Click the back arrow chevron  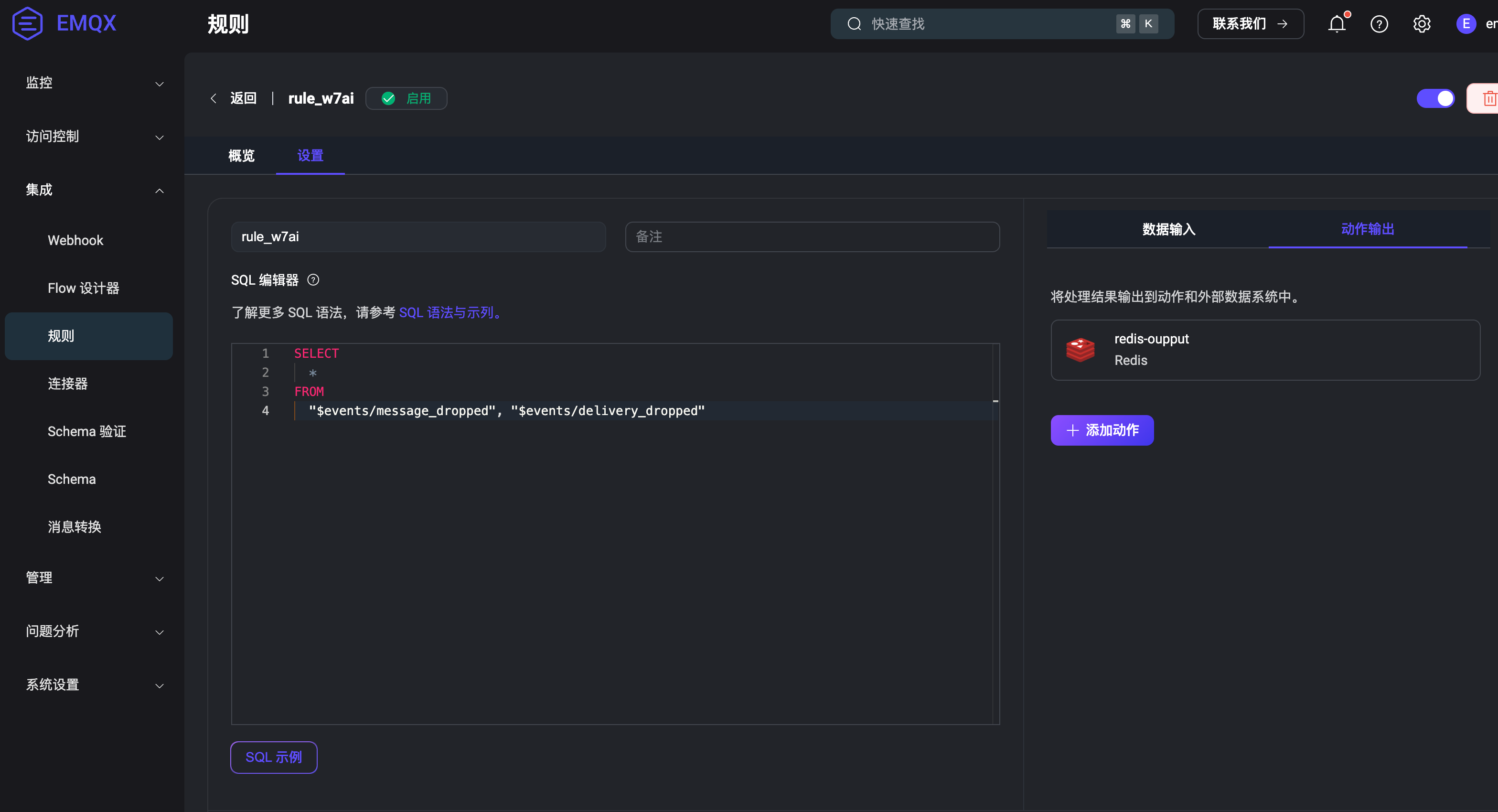[214, 98]
